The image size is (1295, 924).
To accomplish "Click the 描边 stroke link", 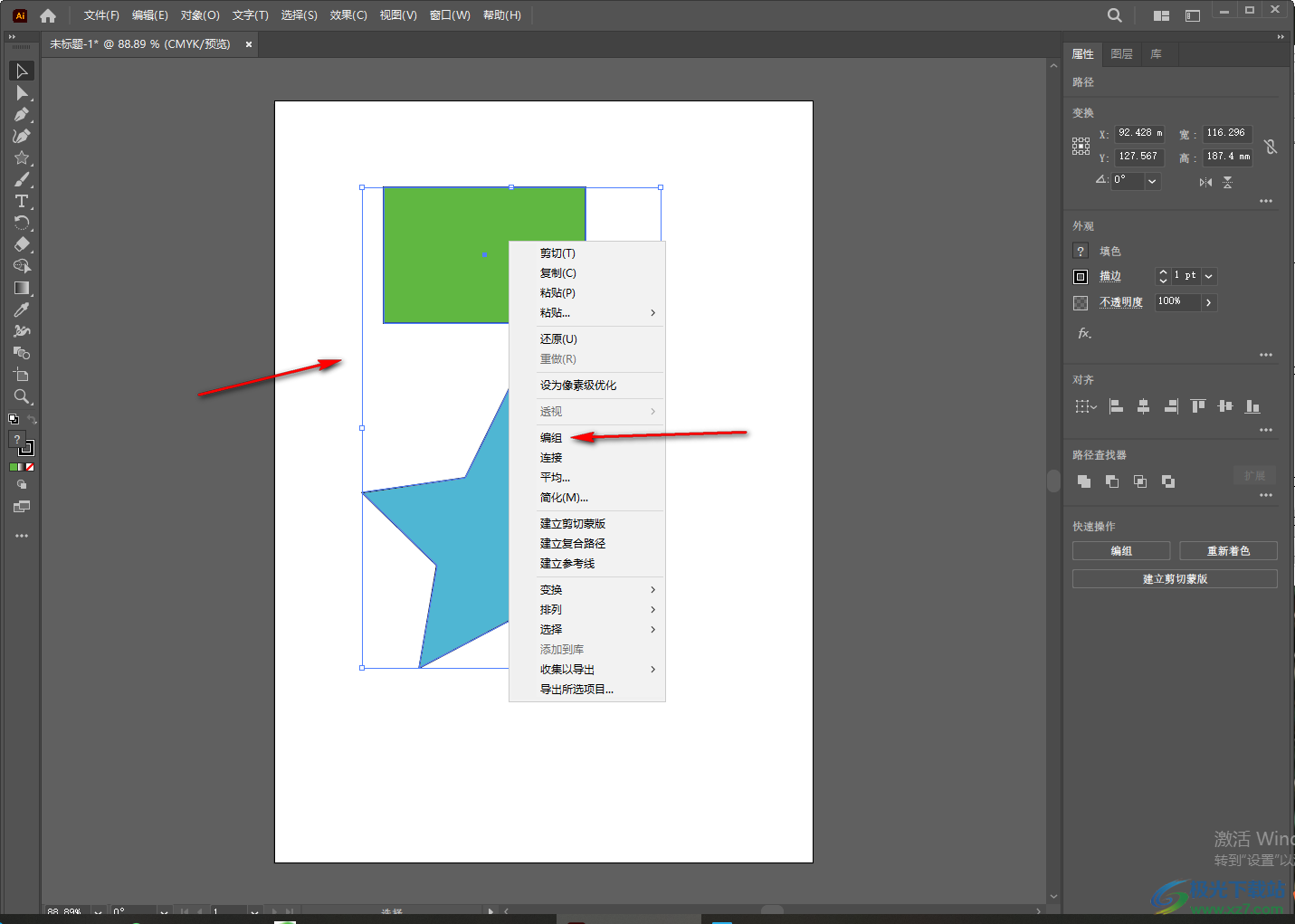I will pyautogui.click(x=1110, y=277).
